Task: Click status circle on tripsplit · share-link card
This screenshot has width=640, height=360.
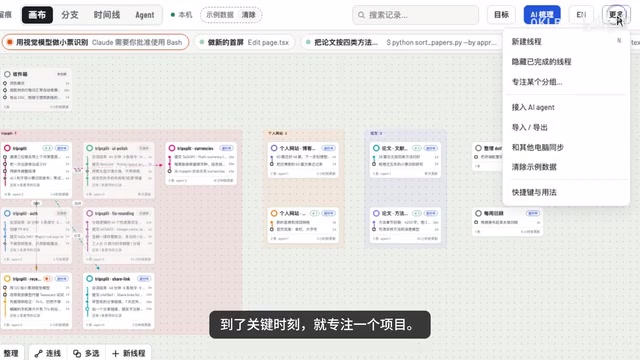Action: [89, 279]
